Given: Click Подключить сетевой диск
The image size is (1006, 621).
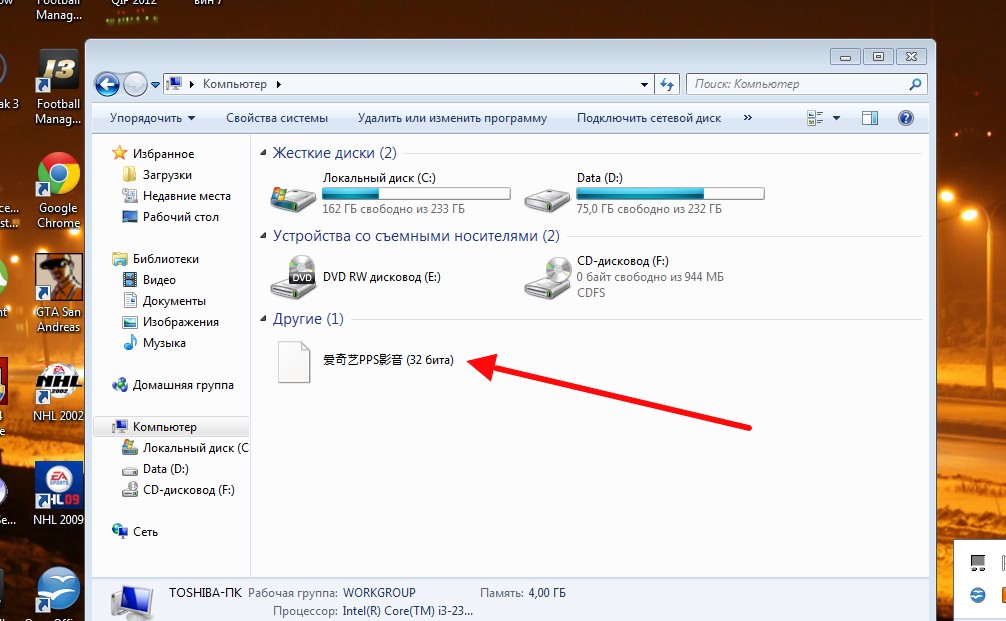Looking at the screenshot, I should 649,118.
